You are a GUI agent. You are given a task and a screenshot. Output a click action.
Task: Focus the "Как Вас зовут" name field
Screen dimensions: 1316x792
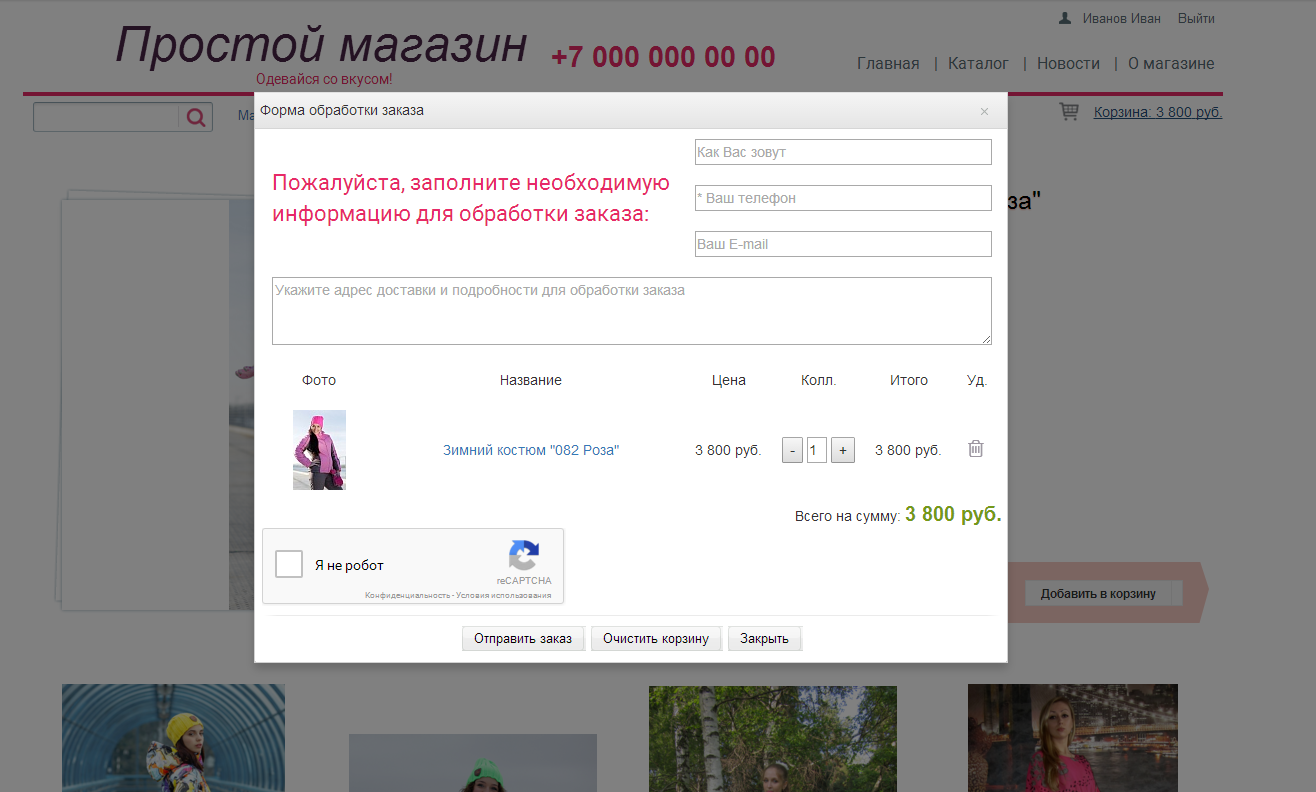pos(843,152)
